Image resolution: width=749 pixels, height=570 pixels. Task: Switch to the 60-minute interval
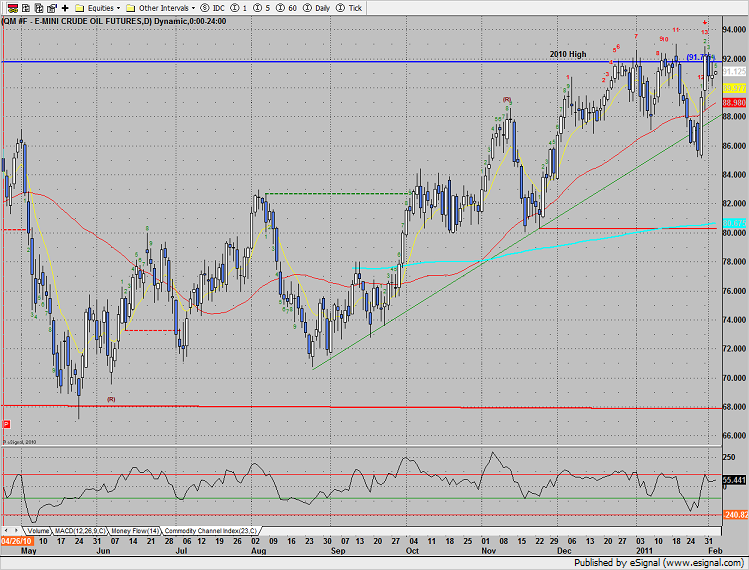(287, 8)
